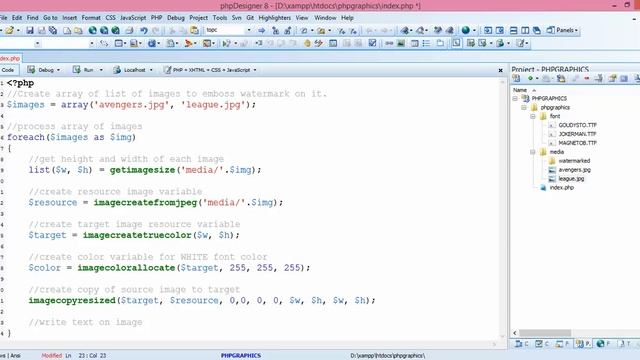Screen dimensions: 640x360
Task: Click the insert hyperlink icon in second toolbar
Action: [389, 43]
